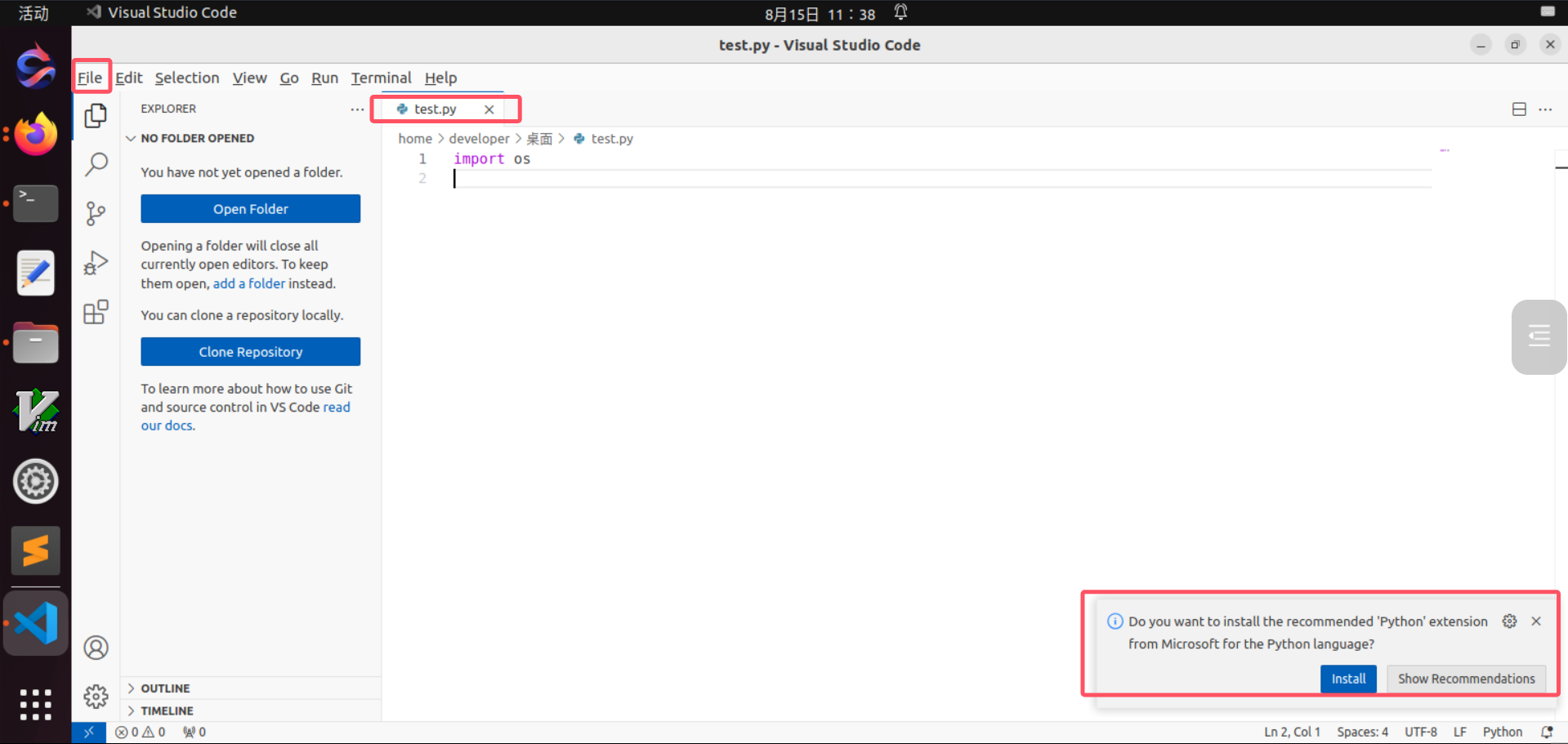Open notifications bell in status bar

[1547, 732]
